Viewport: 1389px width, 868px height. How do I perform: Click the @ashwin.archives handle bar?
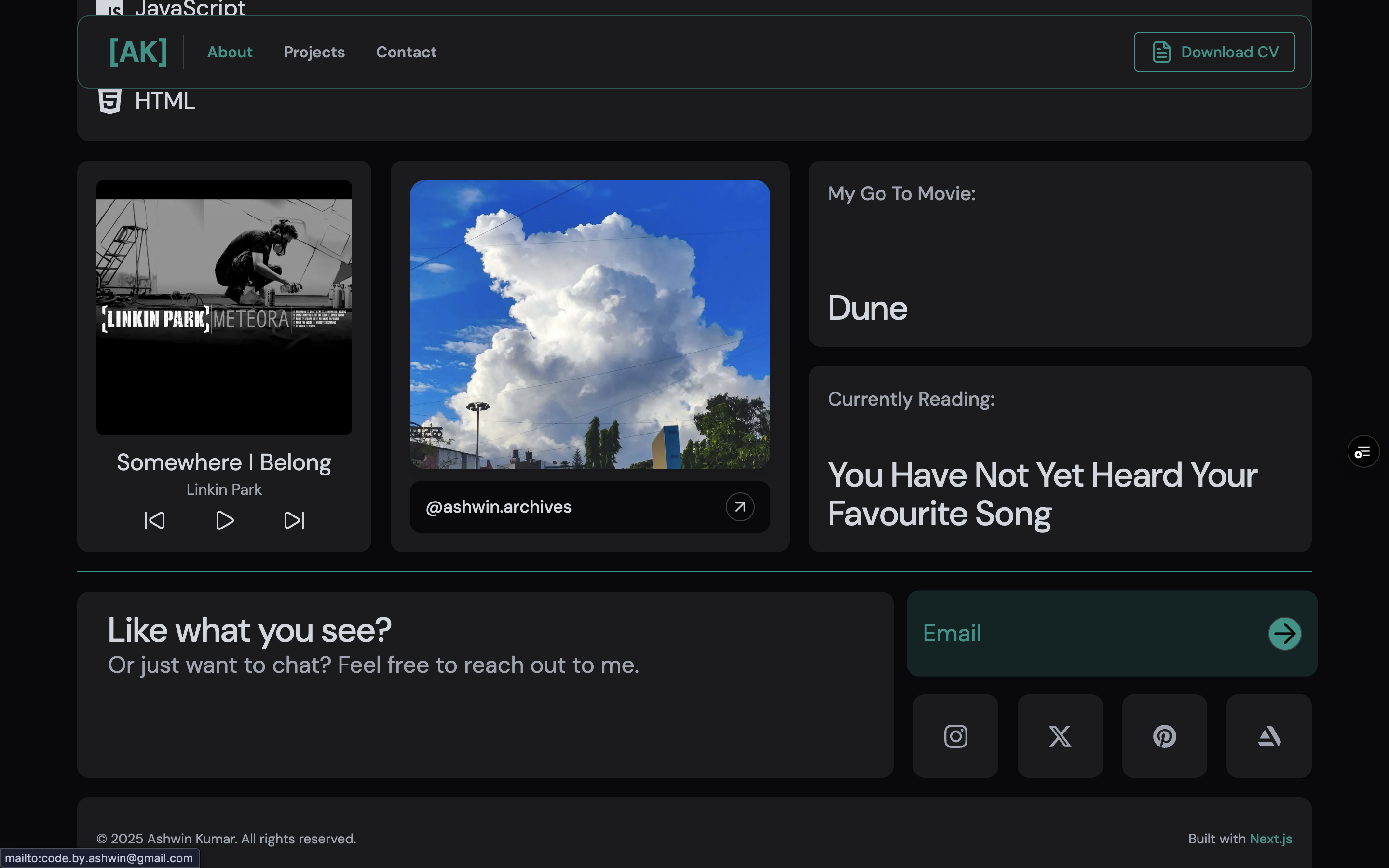click(x=562, y=507)
